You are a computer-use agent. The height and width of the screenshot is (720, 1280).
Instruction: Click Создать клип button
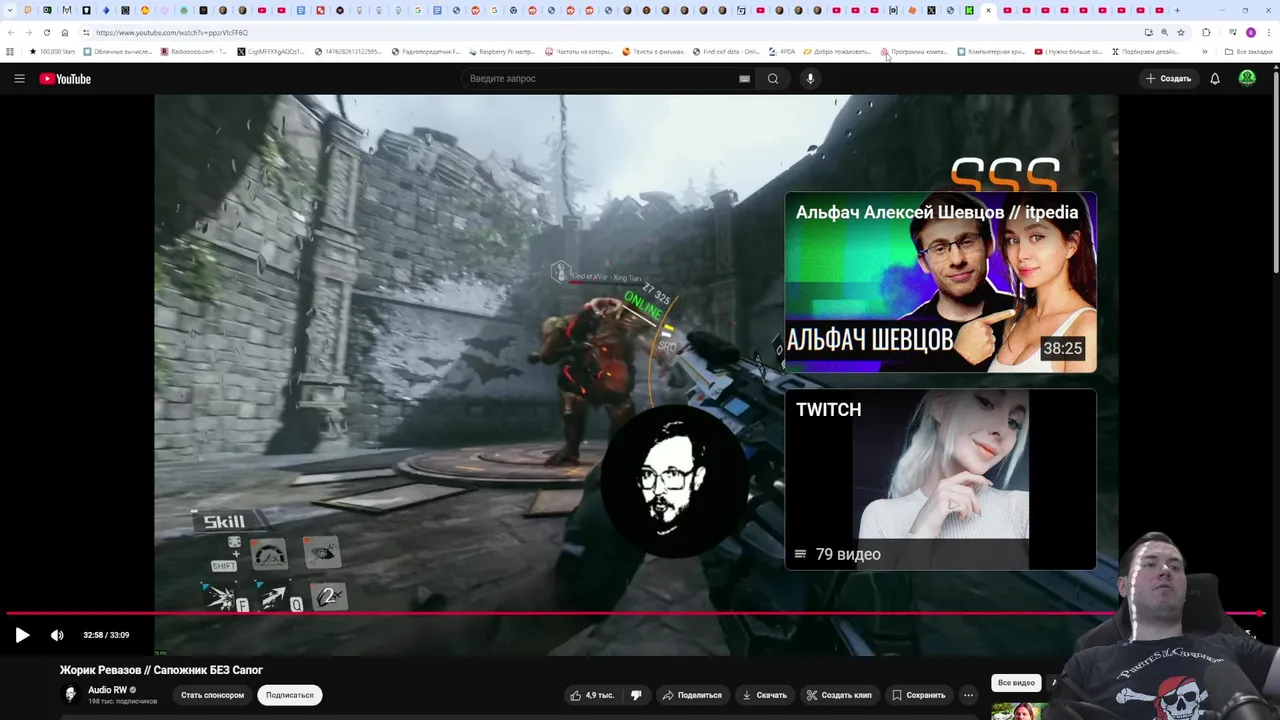coord(839,695)
